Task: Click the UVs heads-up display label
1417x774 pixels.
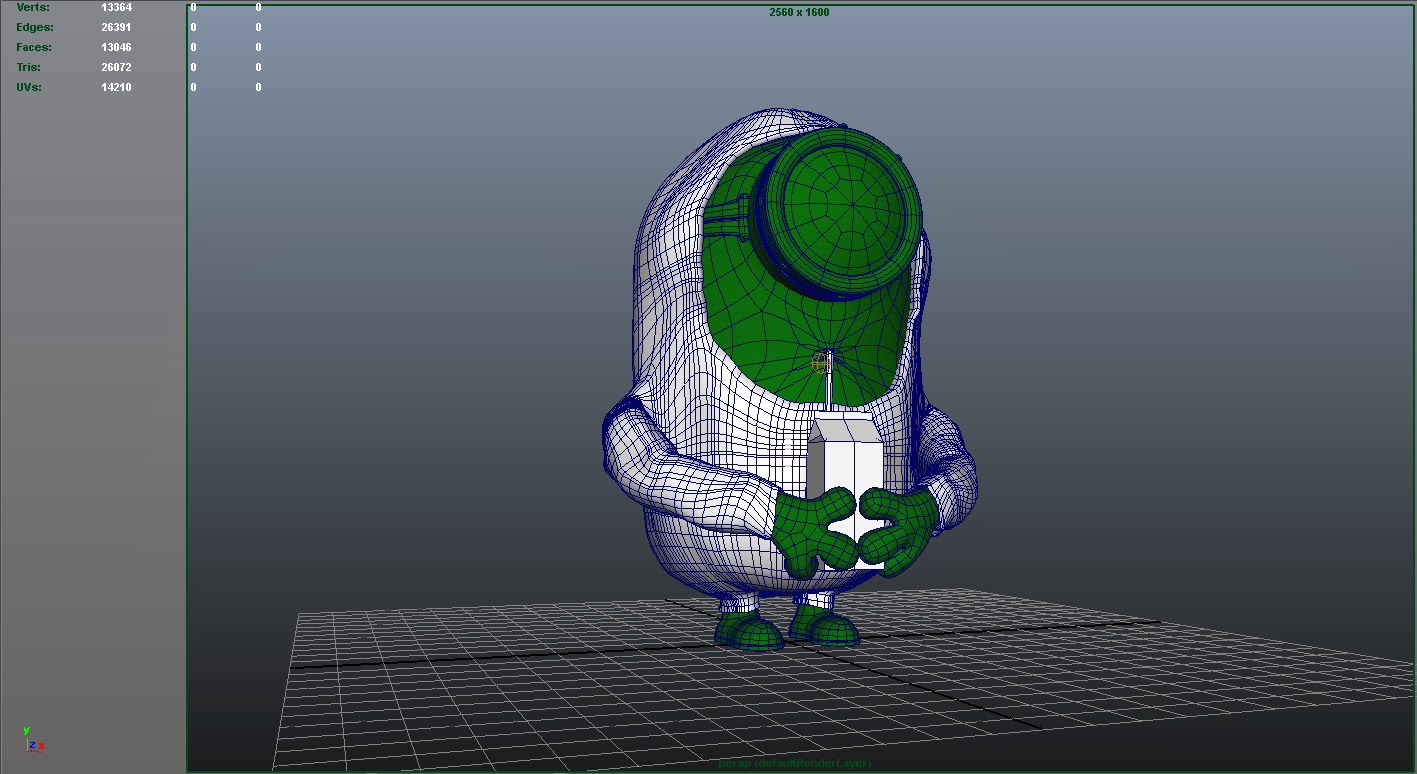Action: pyautogui.click(x=28, y=87)
